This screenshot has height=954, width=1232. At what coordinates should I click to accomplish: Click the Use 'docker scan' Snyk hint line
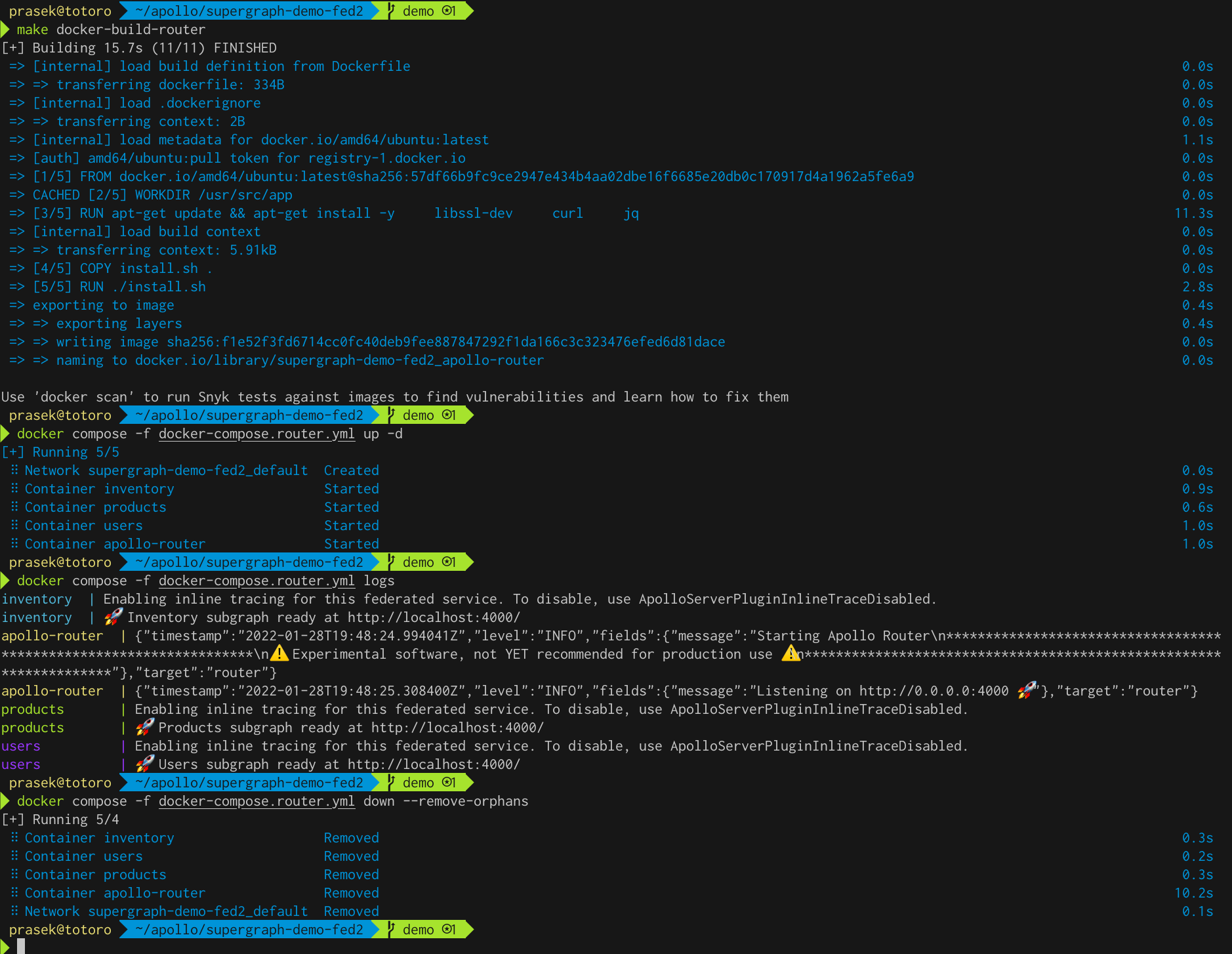395,397
